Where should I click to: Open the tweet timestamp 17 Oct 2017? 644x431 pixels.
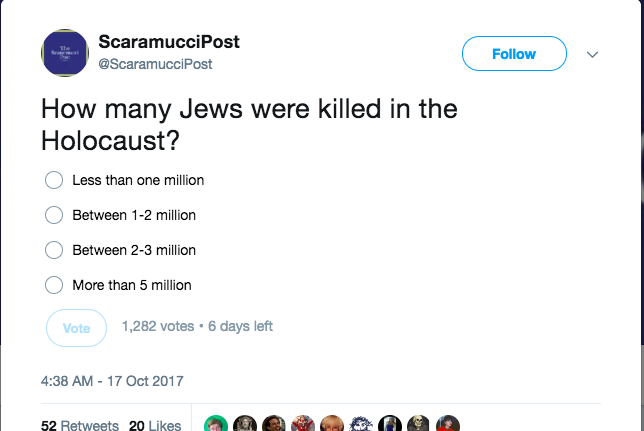[112, 381]
